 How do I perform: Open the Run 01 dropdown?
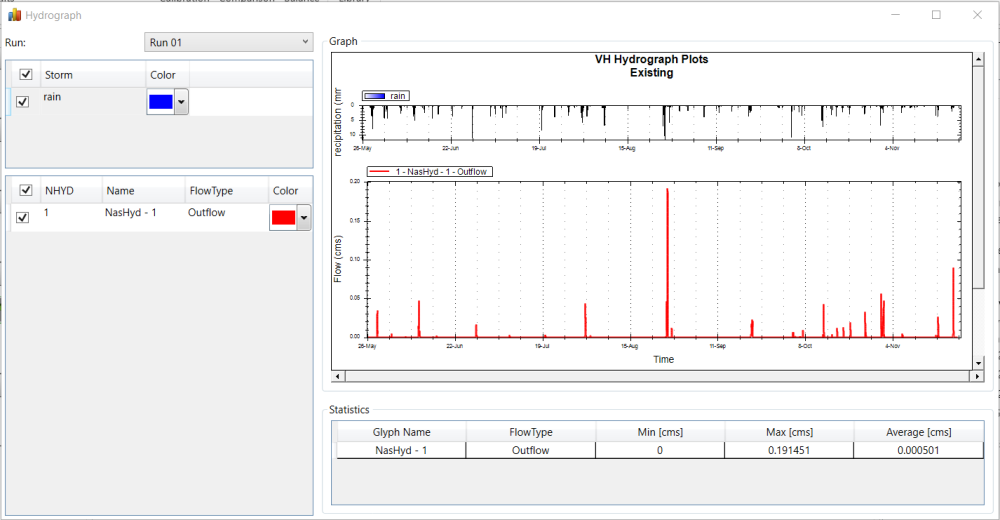tap(229, 43)
